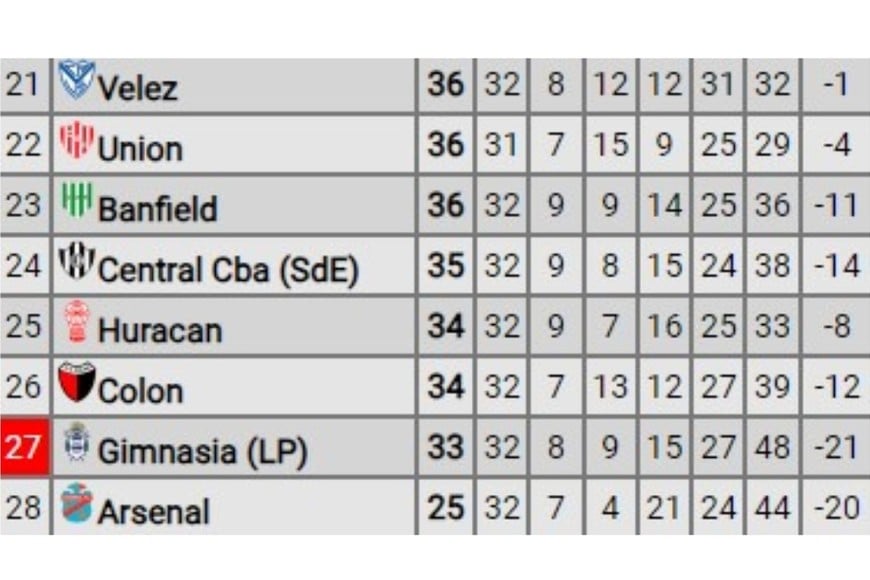
Task: Open the Velez team link
Action: (x=137, y=88)
